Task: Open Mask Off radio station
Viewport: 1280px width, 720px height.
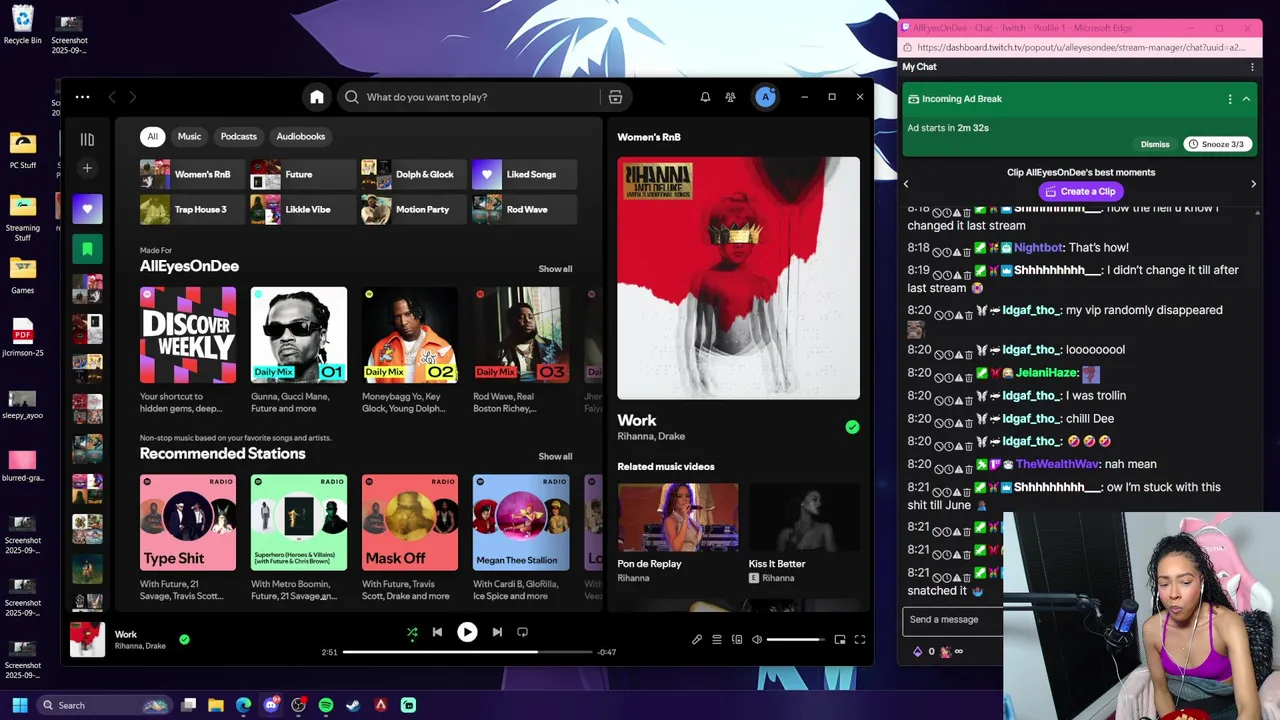Action: point(410,522)
